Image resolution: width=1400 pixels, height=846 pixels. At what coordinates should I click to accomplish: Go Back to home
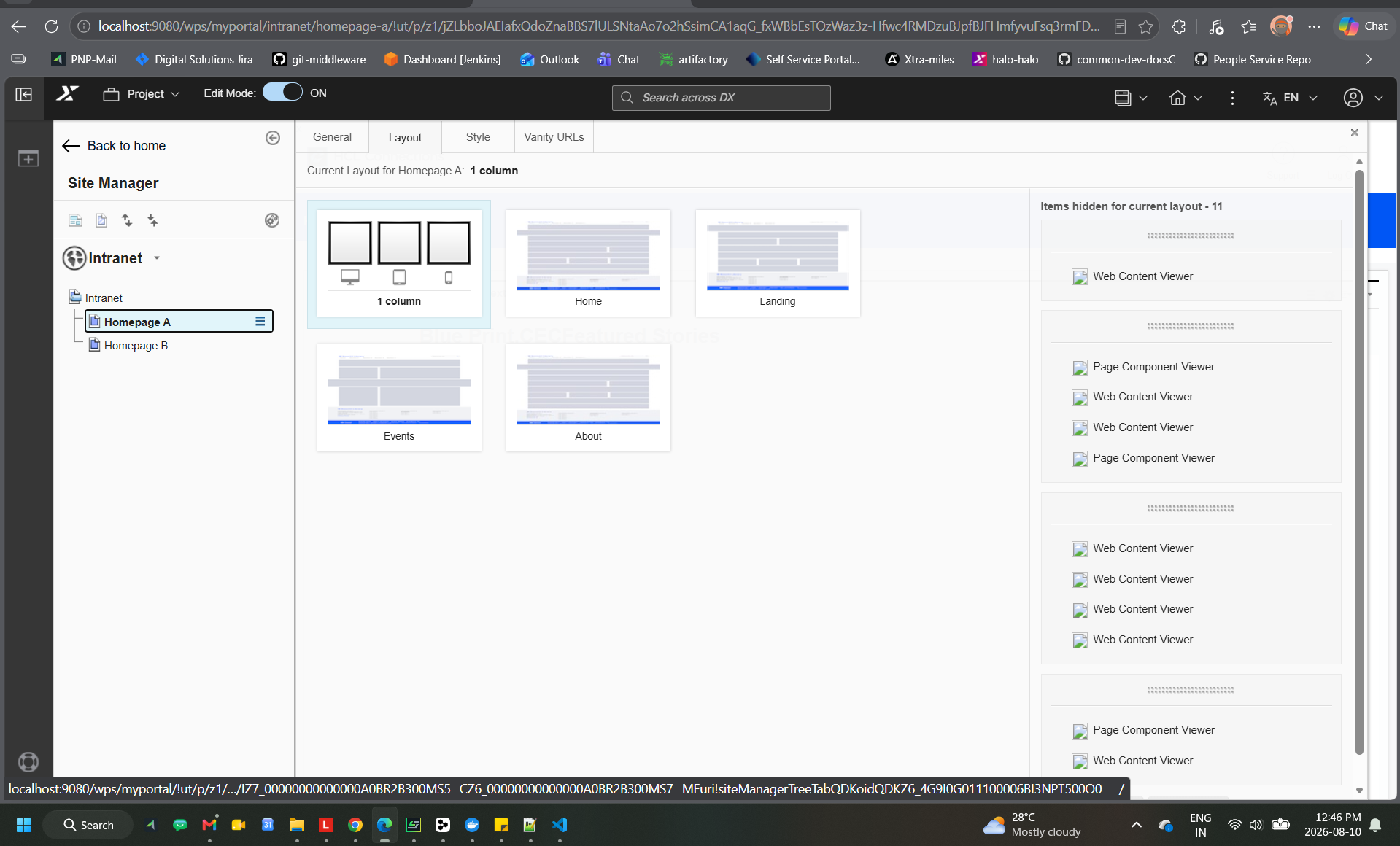click(114, 146)
